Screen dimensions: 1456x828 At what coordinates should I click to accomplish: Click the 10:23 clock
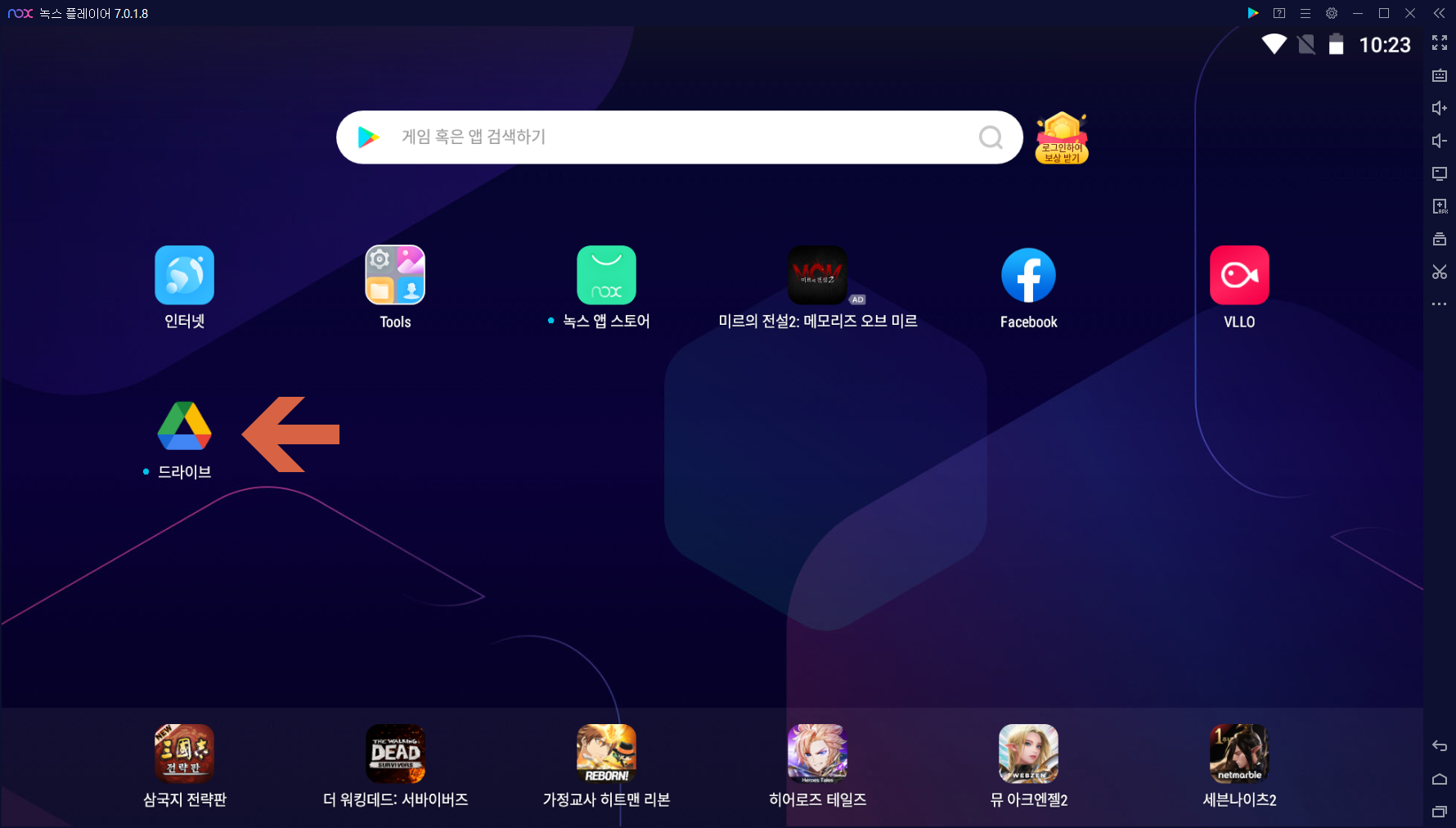[x=1385, y=45]
